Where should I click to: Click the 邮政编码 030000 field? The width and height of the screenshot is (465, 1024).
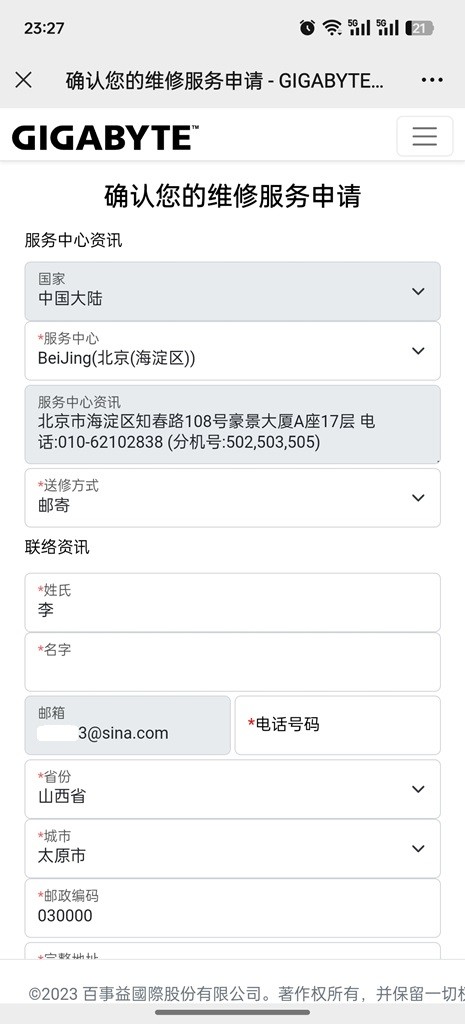click(x=232, y=908)
